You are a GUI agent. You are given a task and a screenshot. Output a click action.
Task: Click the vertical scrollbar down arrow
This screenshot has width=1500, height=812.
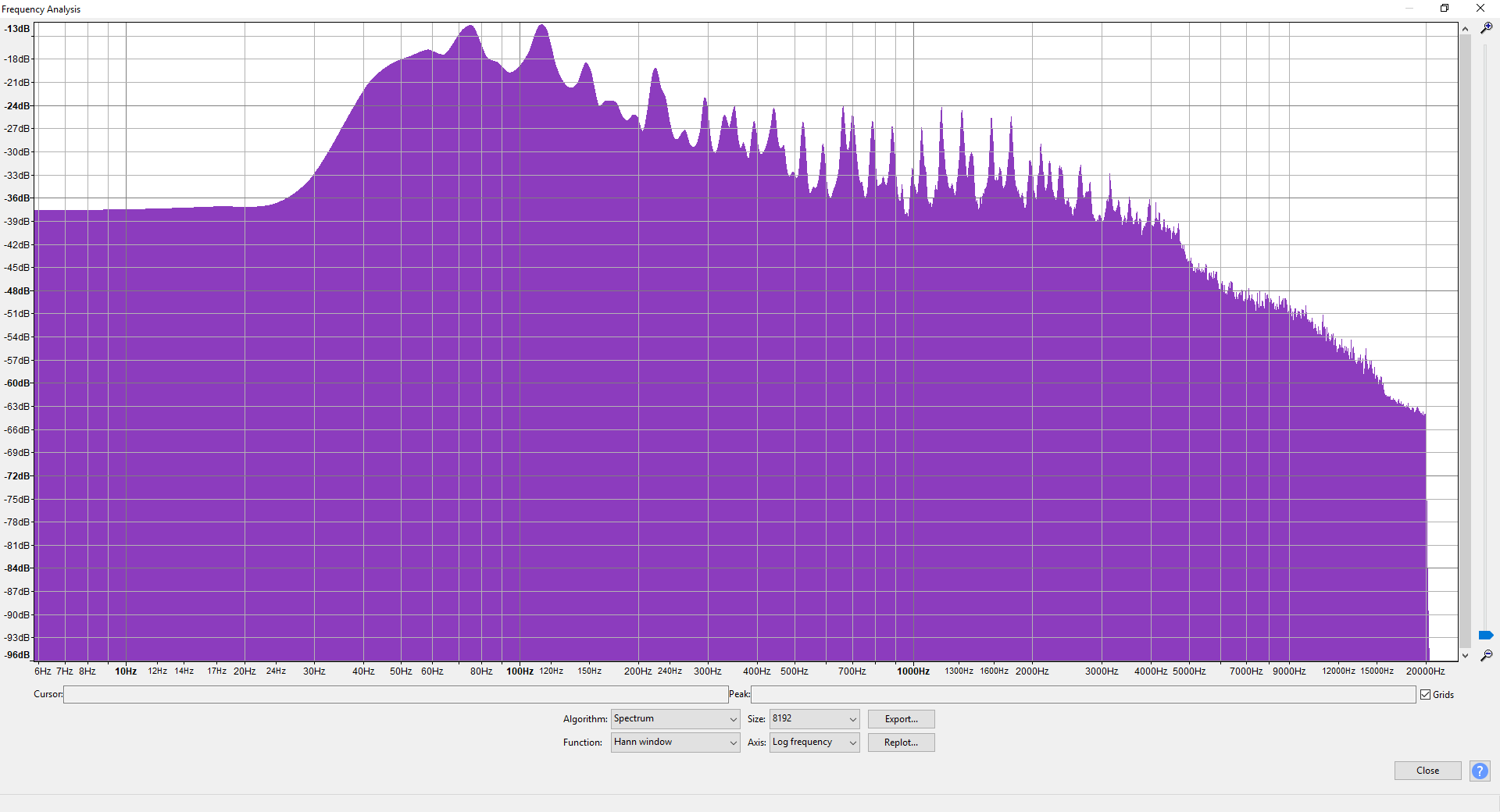(x=1465, y=656)
